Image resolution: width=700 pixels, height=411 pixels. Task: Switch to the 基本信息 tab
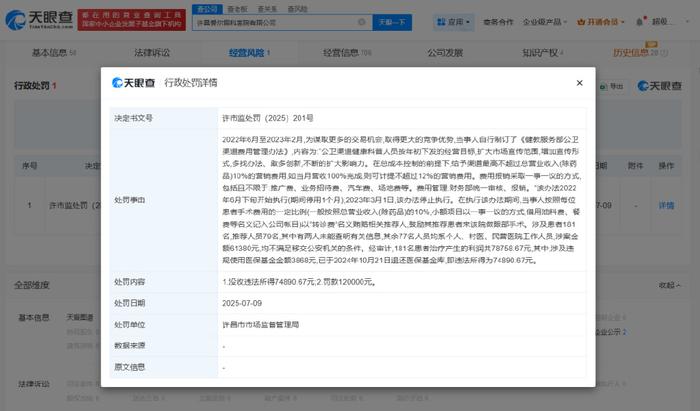click(54, 53)
